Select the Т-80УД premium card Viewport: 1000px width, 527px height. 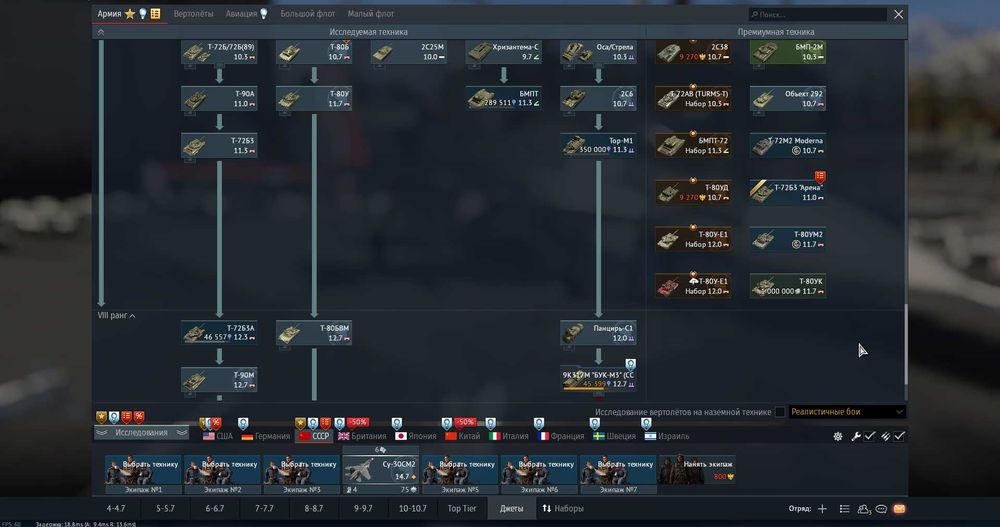pyautogui.click(x=693, y=193)
